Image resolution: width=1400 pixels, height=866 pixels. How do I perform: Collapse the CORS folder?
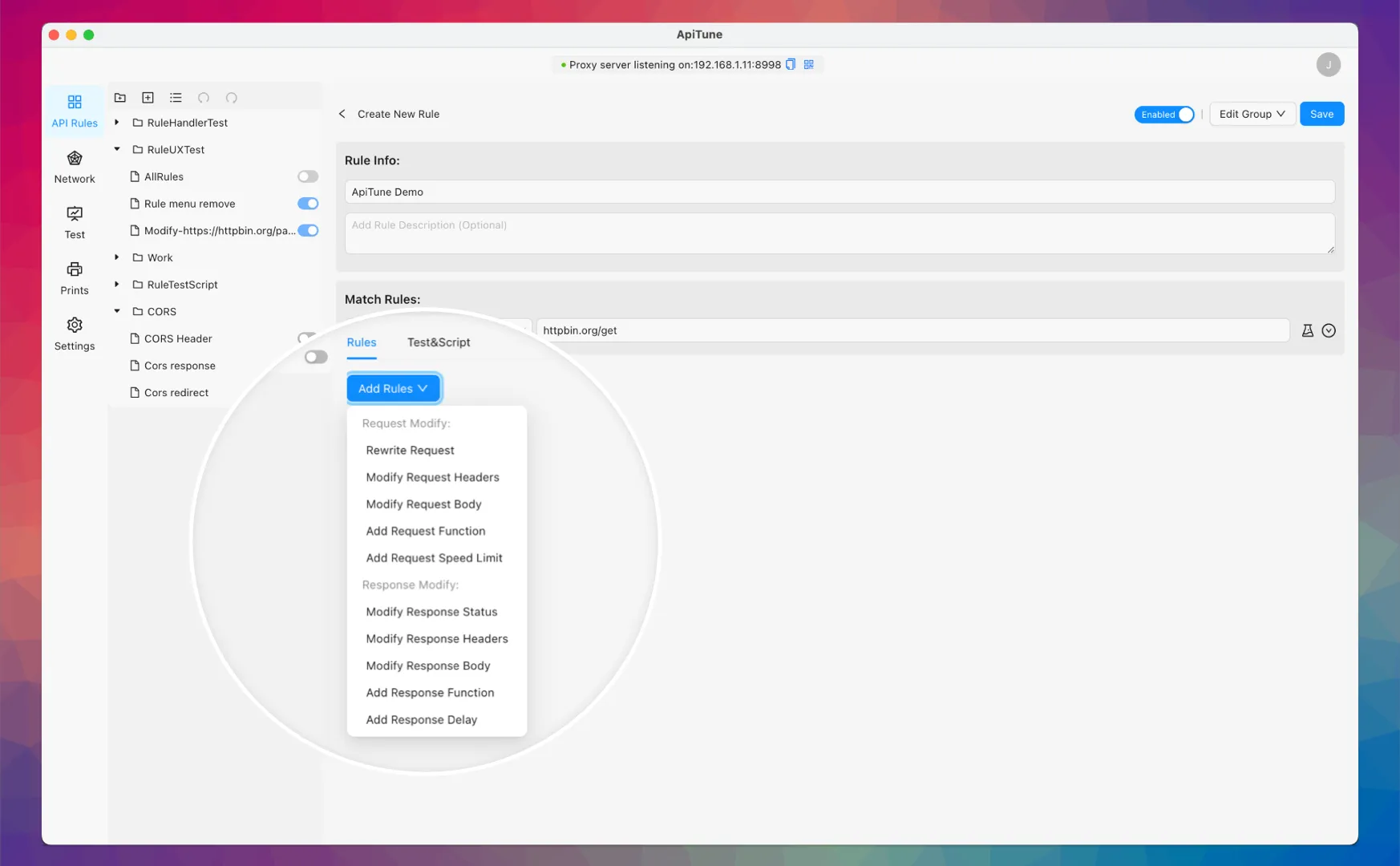[x=117, y=311]
